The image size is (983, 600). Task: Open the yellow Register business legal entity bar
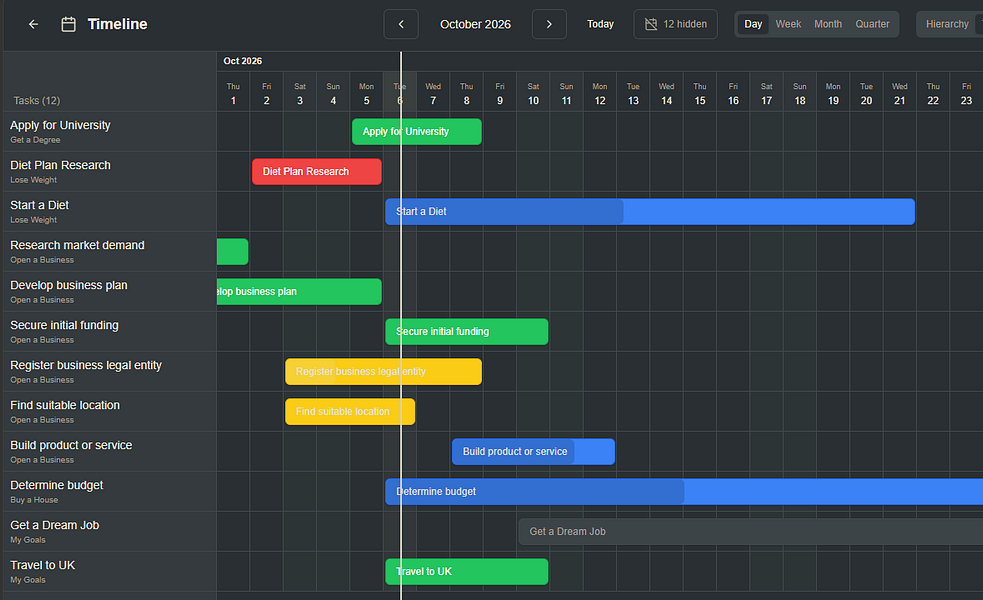[x=384, y=372]
